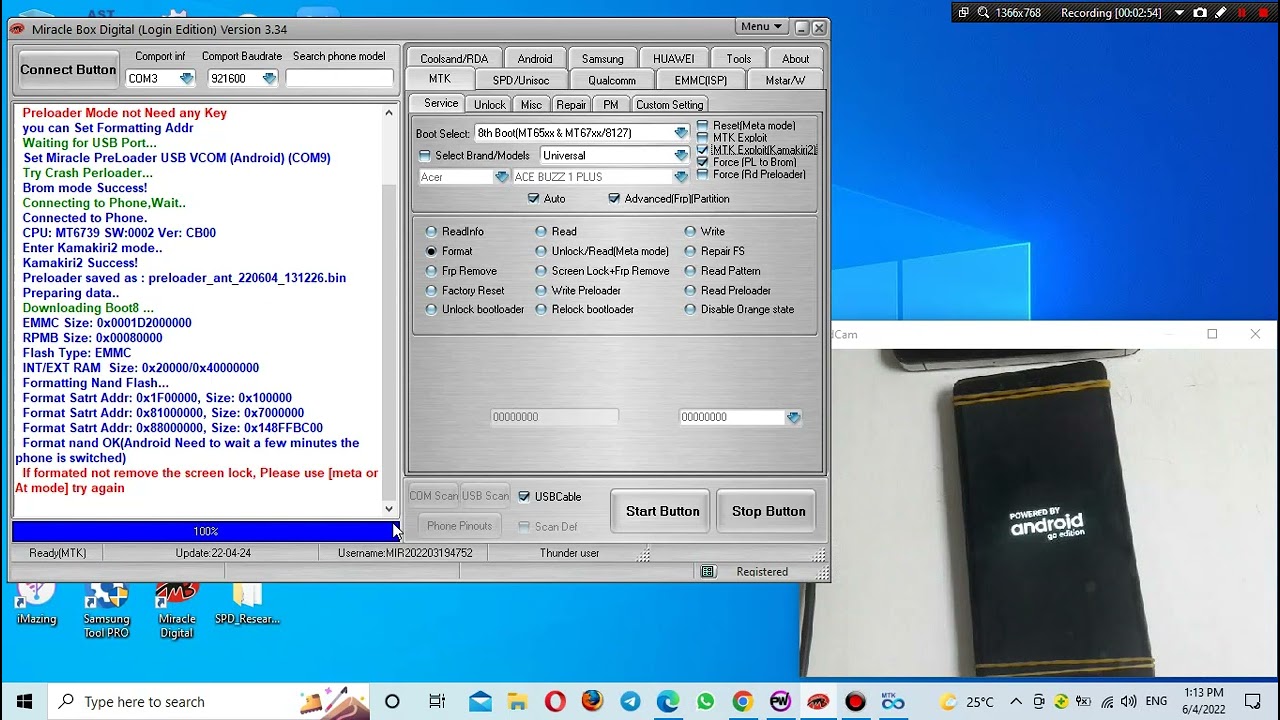The image size is (1280, 720).
Task: Open Samsung Tool PRO desktop shortcut
Action: click(106, 610)
